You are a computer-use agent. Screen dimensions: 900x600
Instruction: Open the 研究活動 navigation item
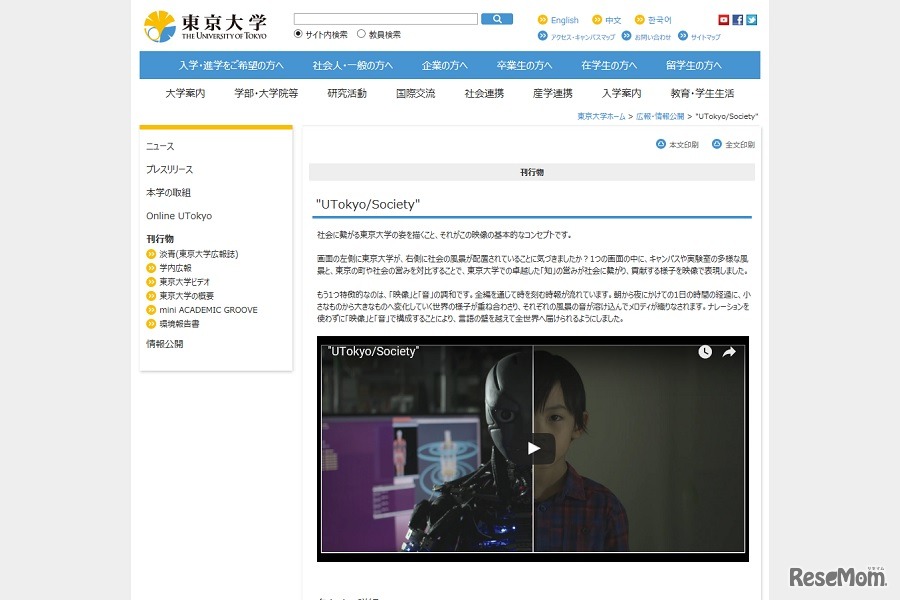[x=347, y=93]
